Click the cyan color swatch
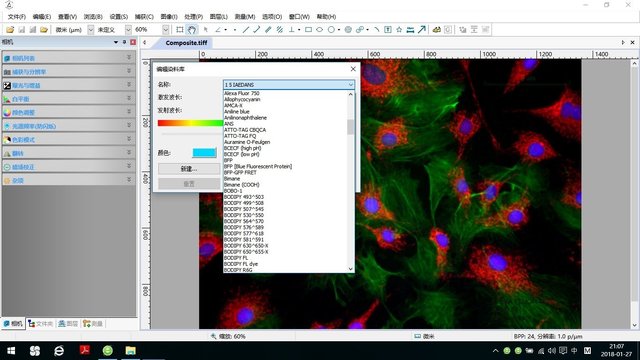The image size is (640, 360). coord(204,153)
